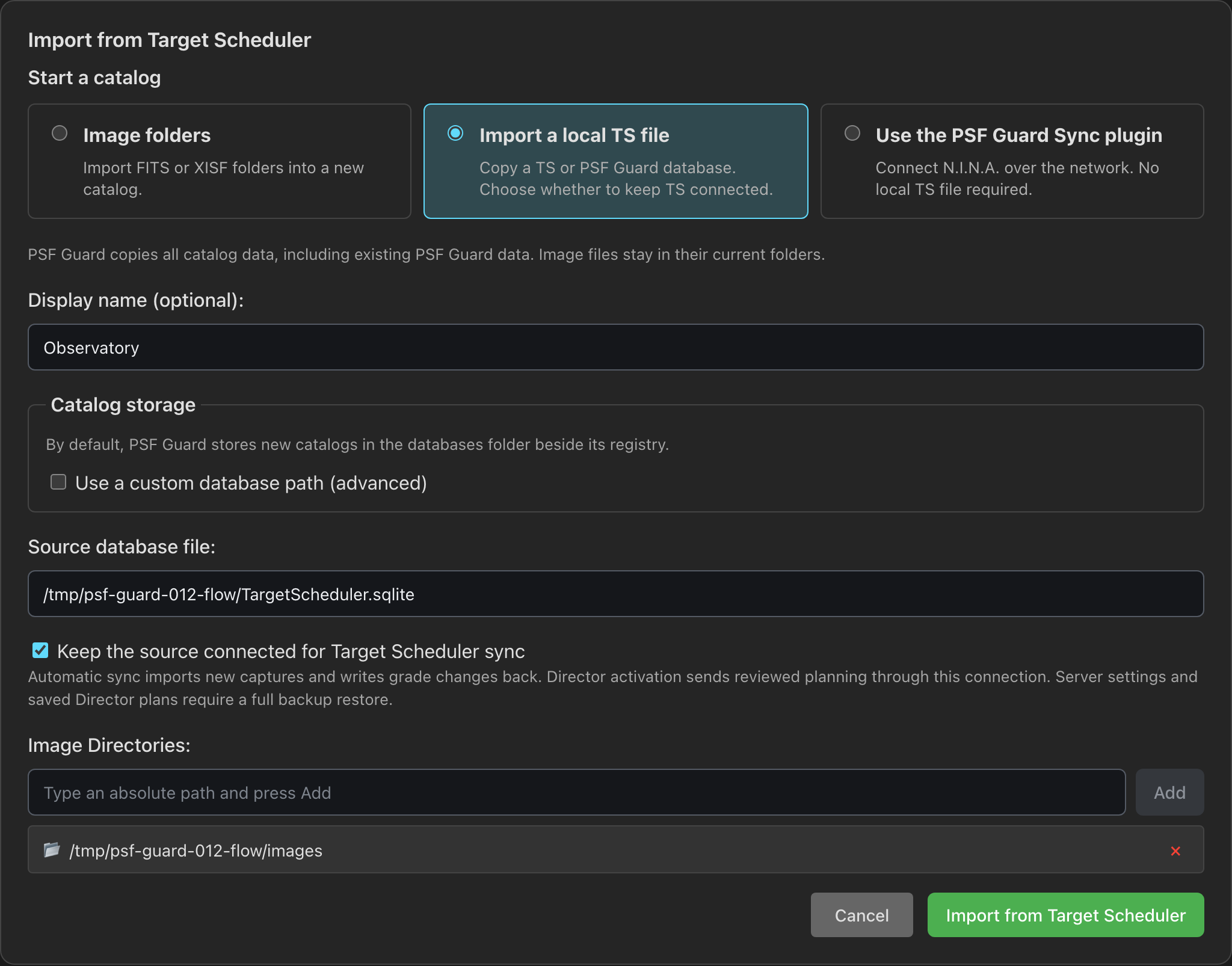This screenshot has height=966, width=1232.
Task: Select the Image folders radio button
Action: [x=60, y=133]
